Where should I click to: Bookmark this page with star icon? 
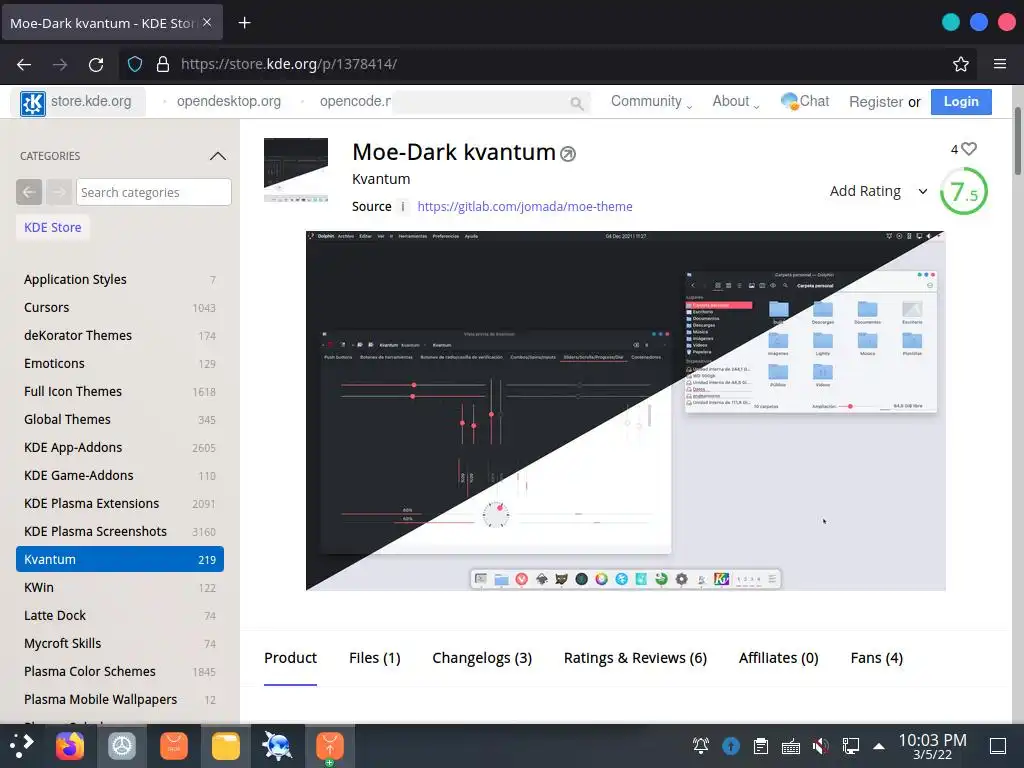pyautogui.click(x=961, y=64)
